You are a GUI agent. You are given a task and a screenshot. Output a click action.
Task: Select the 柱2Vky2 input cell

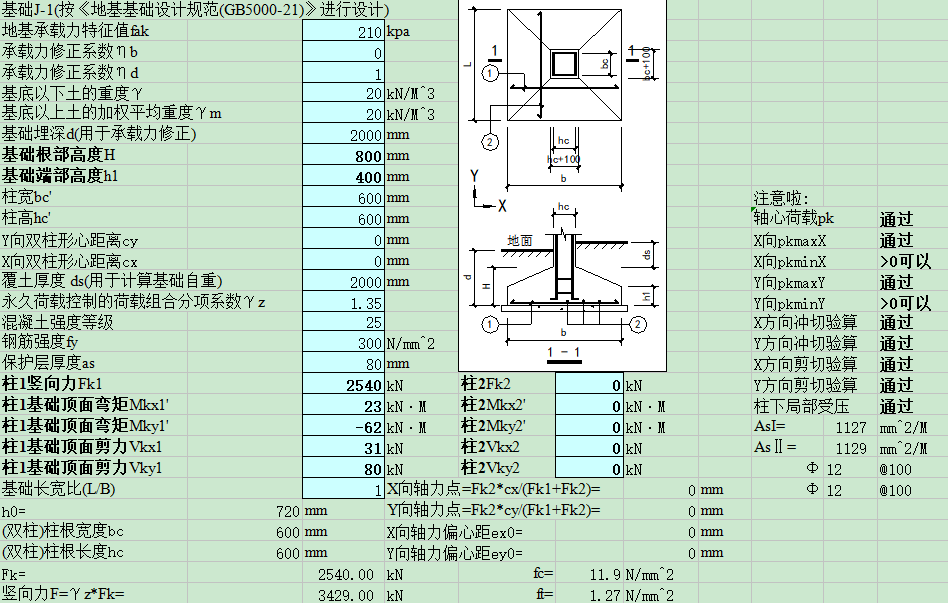click(x=589, y=469)
